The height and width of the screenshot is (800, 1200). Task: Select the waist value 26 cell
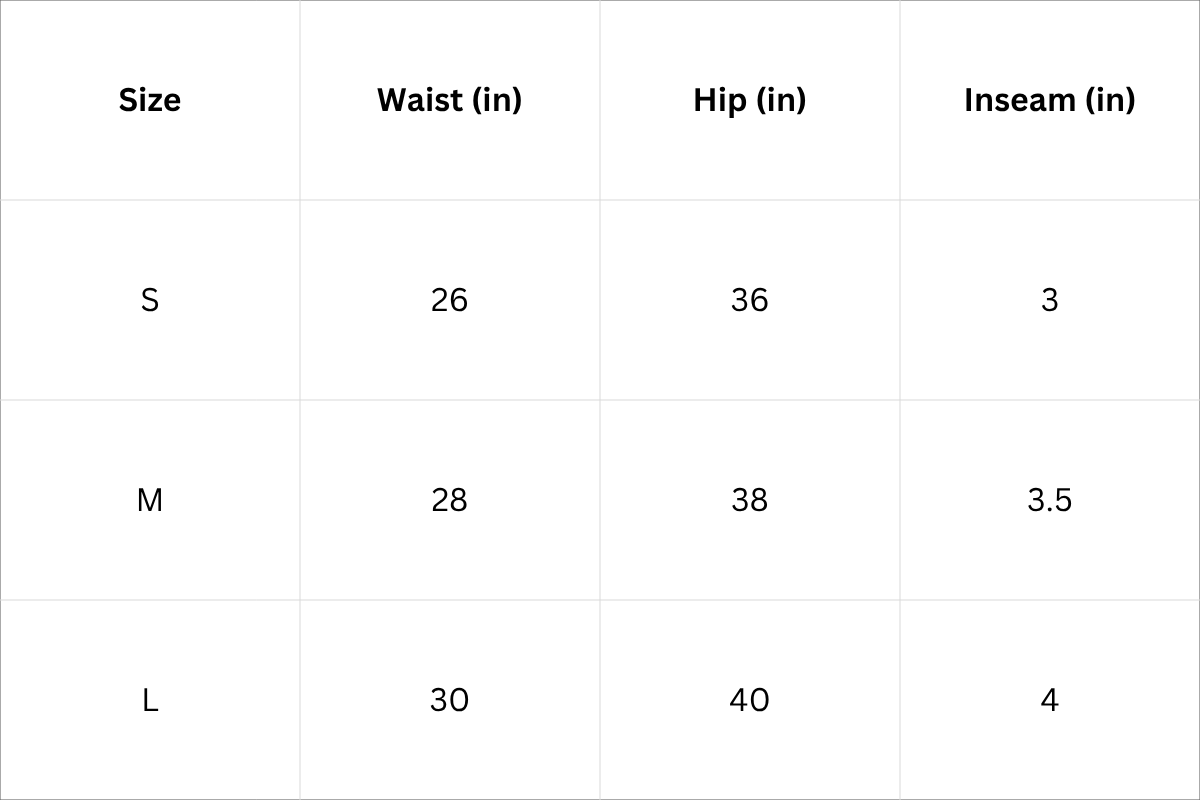pos(449,300)
